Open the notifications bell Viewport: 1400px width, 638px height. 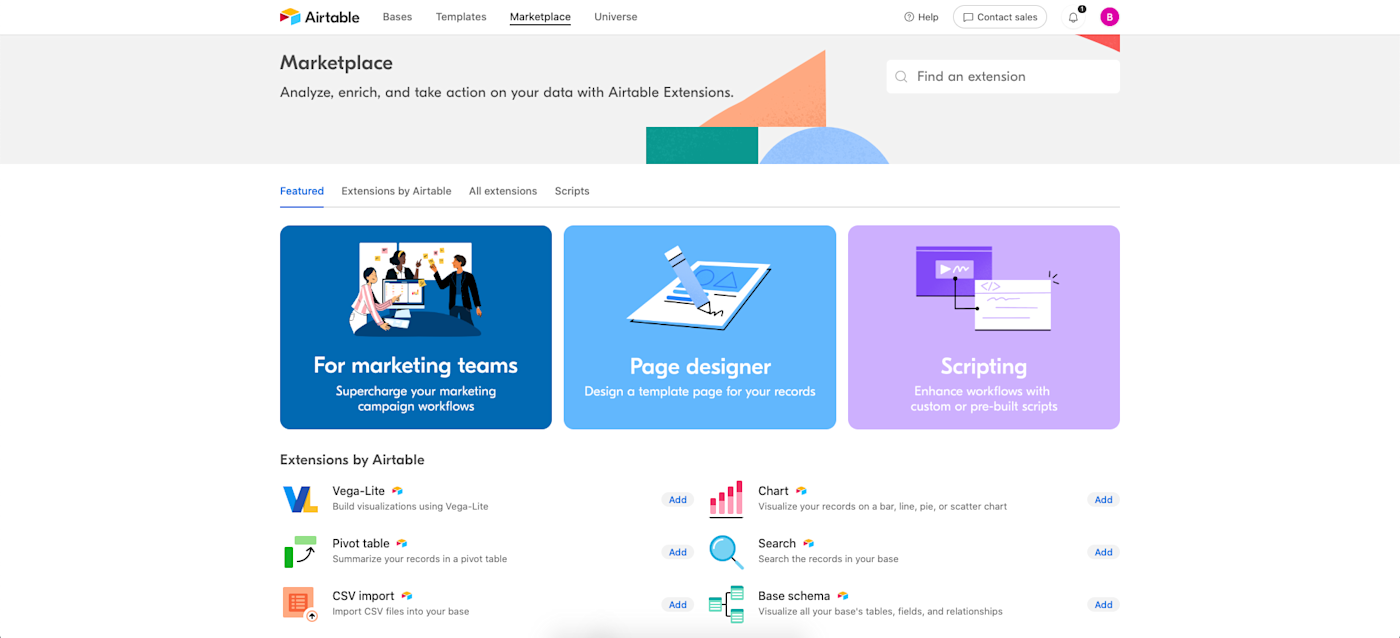pyautogui.click(x=1074, y=17)
